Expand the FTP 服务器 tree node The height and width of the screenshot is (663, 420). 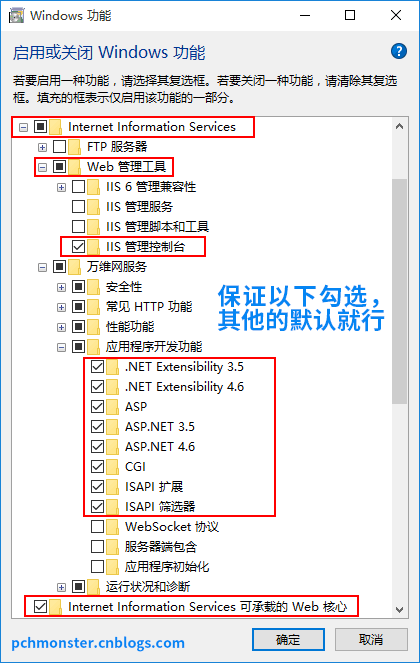pos(42,147)
